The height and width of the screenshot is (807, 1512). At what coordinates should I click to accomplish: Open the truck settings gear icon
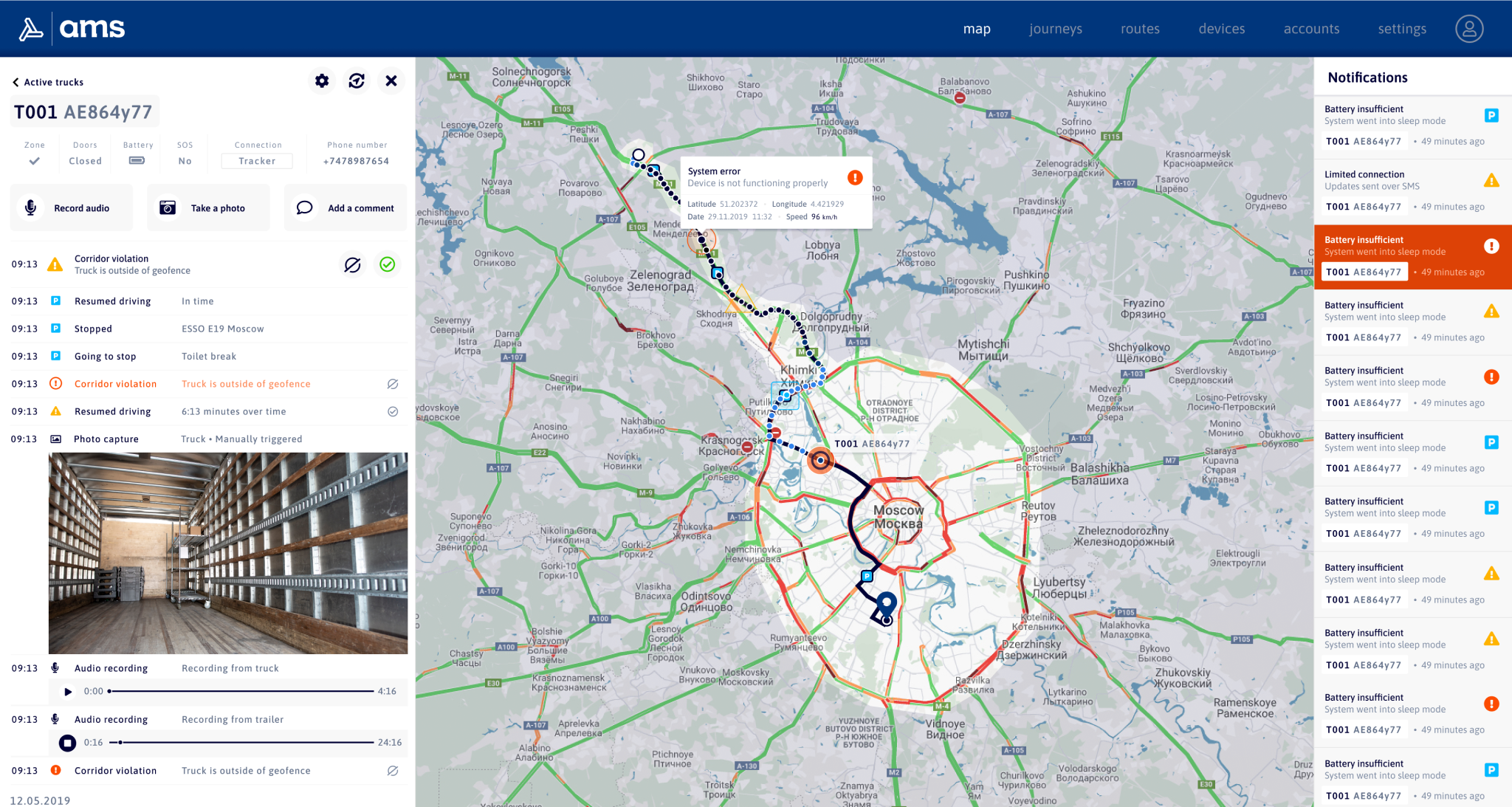click(x=322, y=81)
